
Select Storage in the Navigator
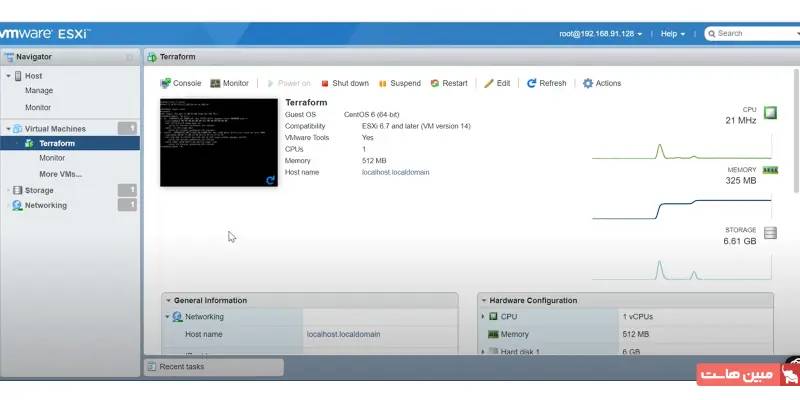pos(39,190)
